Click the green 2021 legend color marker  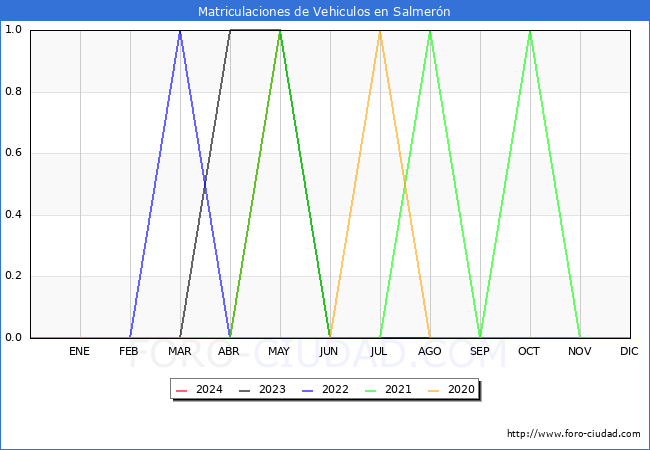tap(371, 390)
